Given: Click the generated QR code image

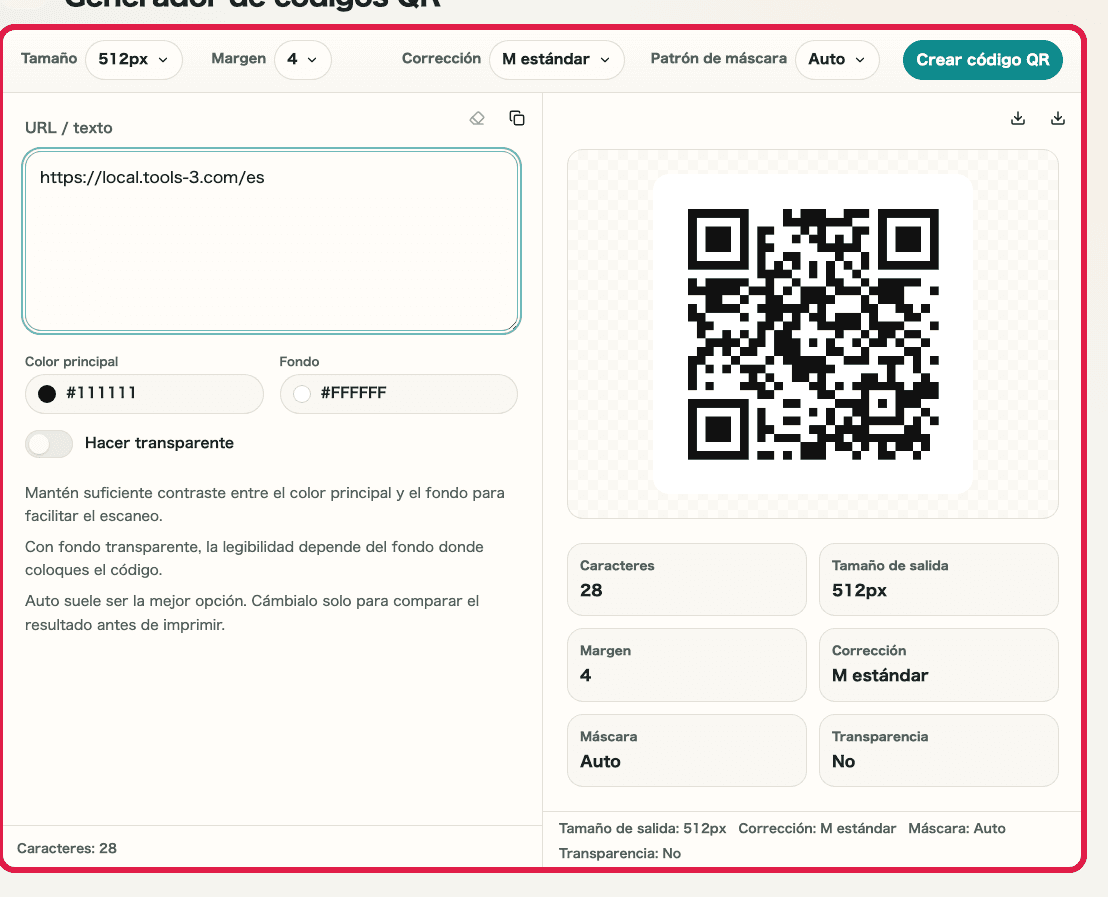Looking at the screenshot, I should point(813,334).
